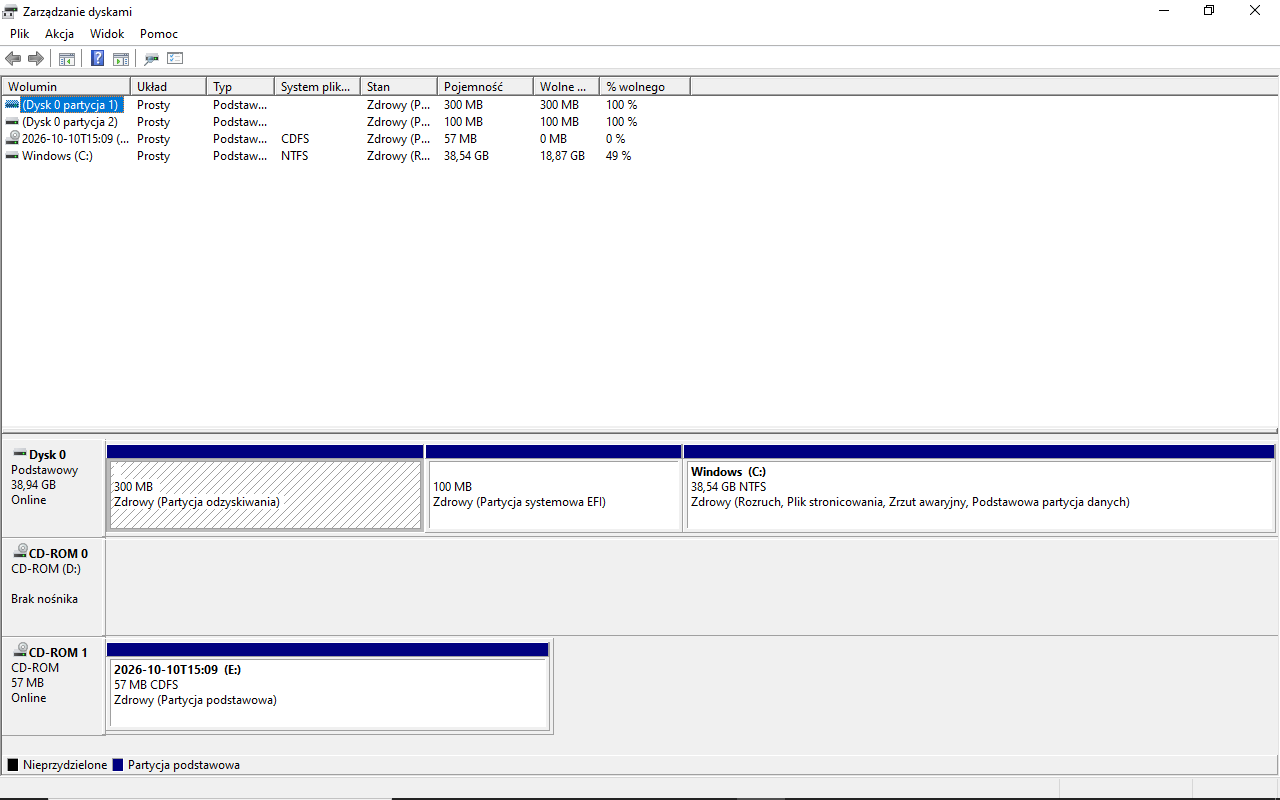Click the Typ column header

click(x=240, y=87)
